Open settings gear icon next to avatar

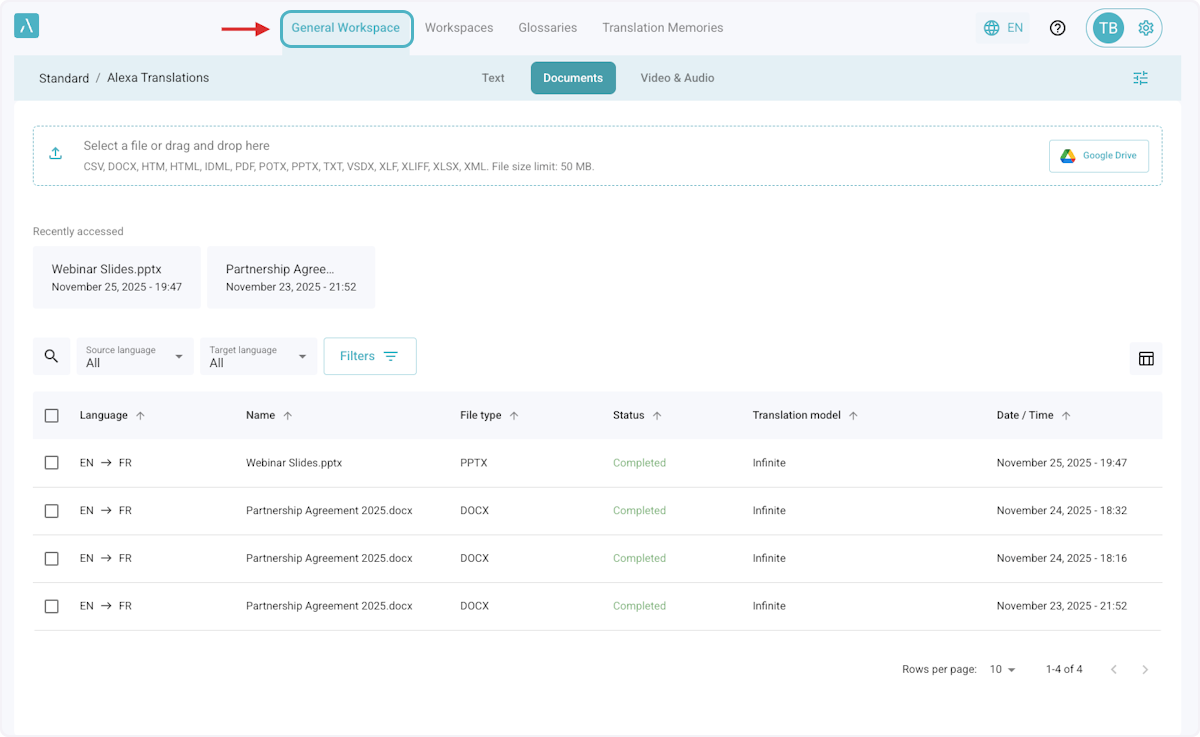point(1146,28)
